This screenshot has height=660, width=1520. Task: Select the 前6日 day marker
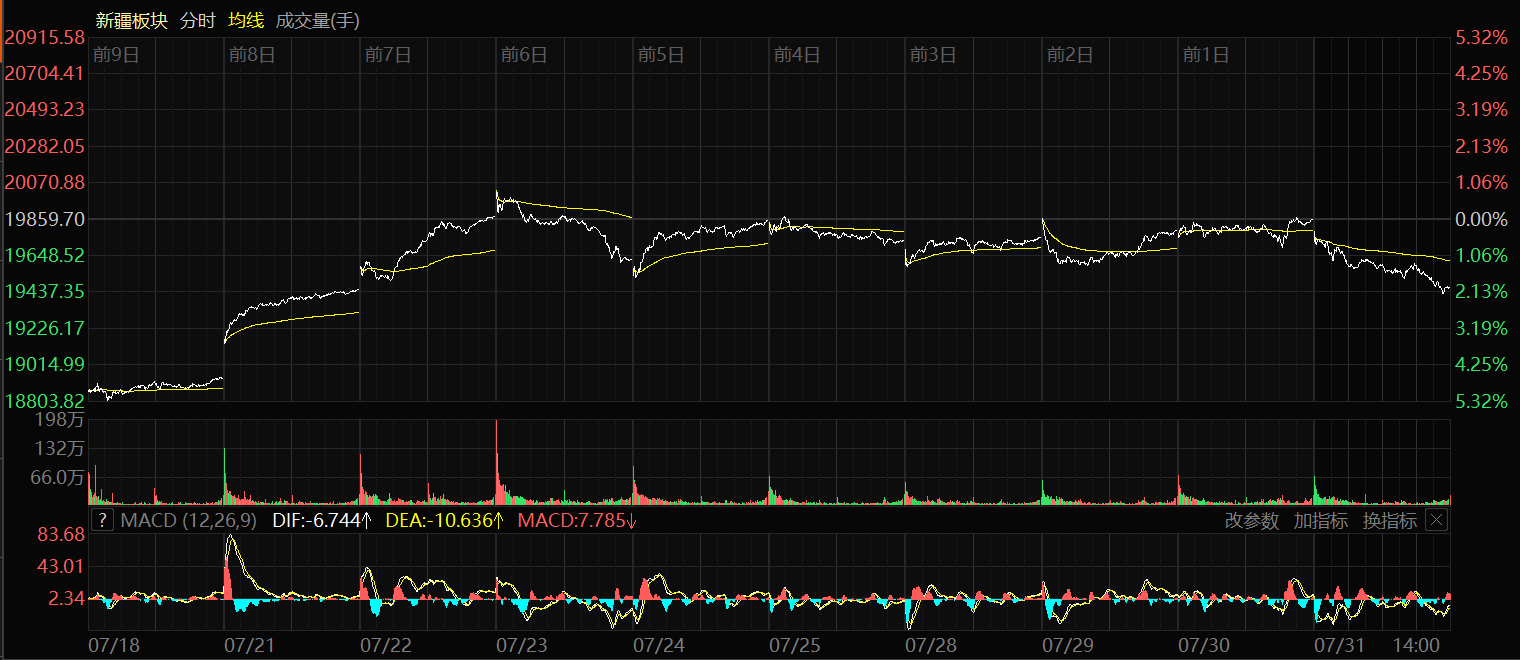[x=524, y=55]
